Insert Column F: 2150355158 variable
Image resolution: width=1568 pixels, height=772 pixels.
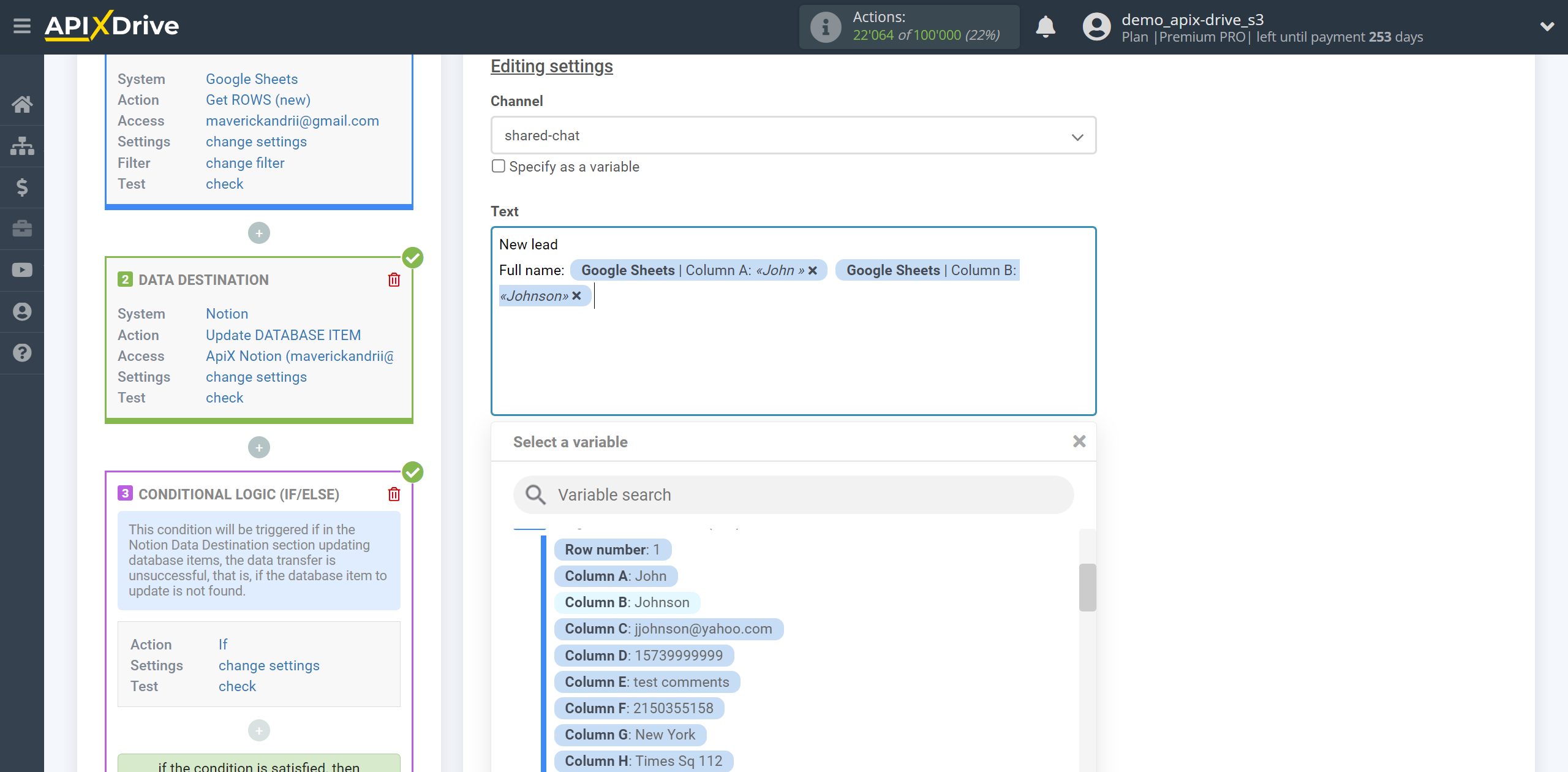639,708
